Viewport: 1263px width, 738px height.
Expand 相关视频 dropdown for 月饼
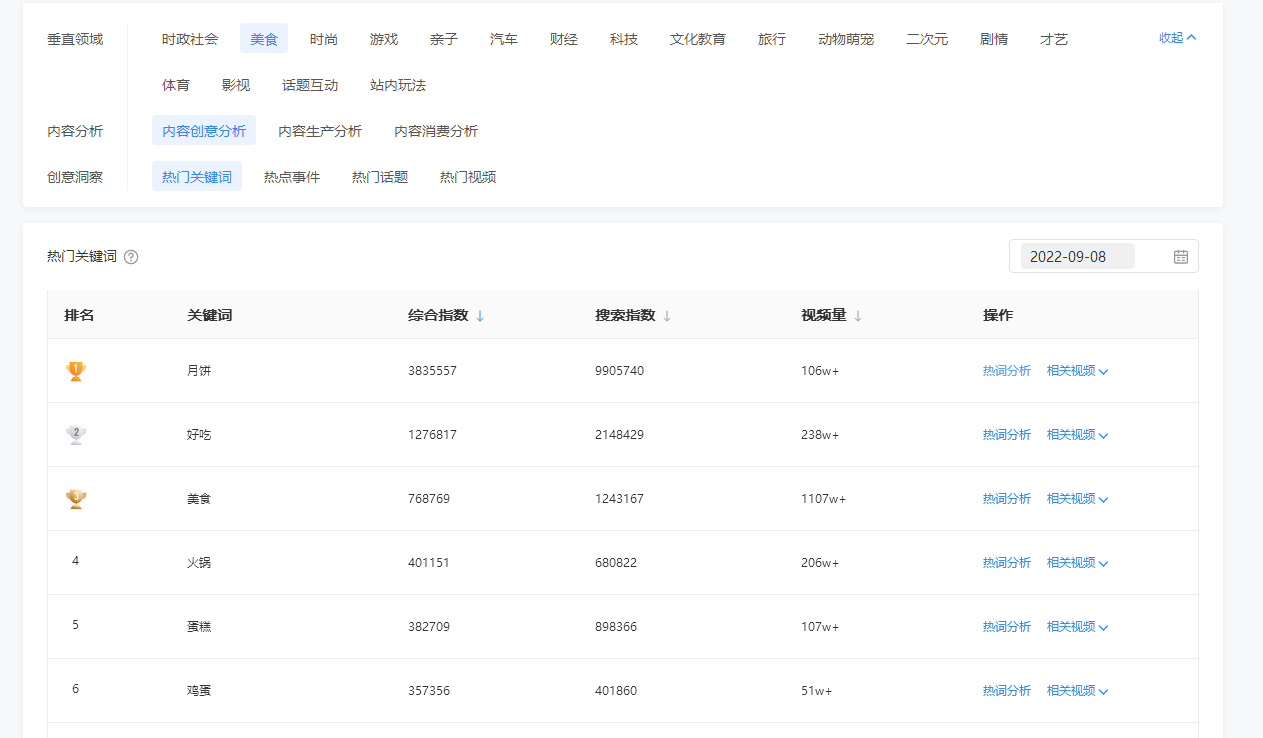[x=1077, y=371]
